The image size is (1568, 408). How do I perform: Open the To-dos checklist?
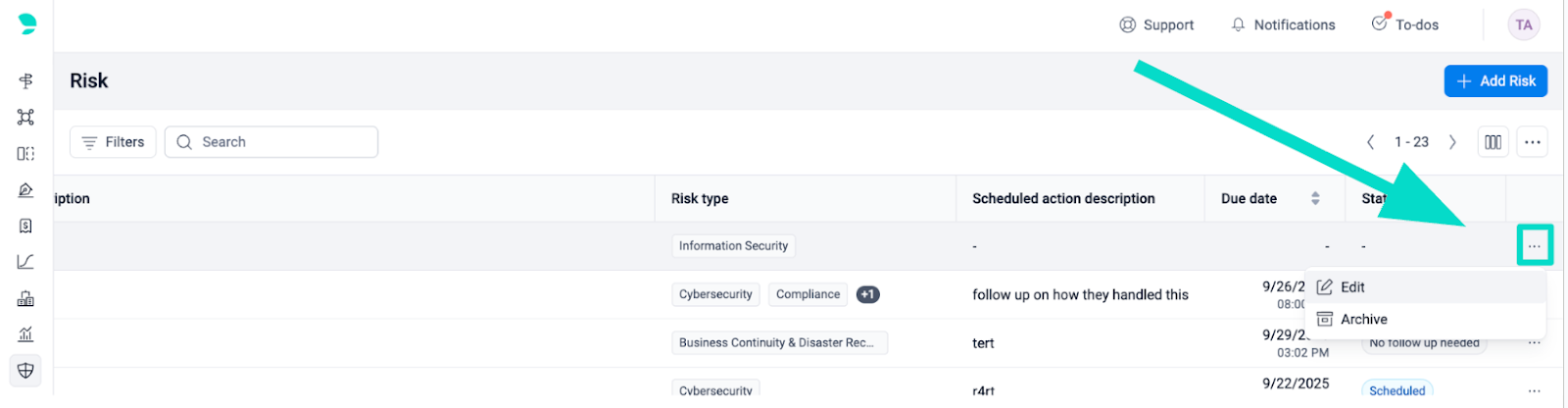click(1405, 25)
